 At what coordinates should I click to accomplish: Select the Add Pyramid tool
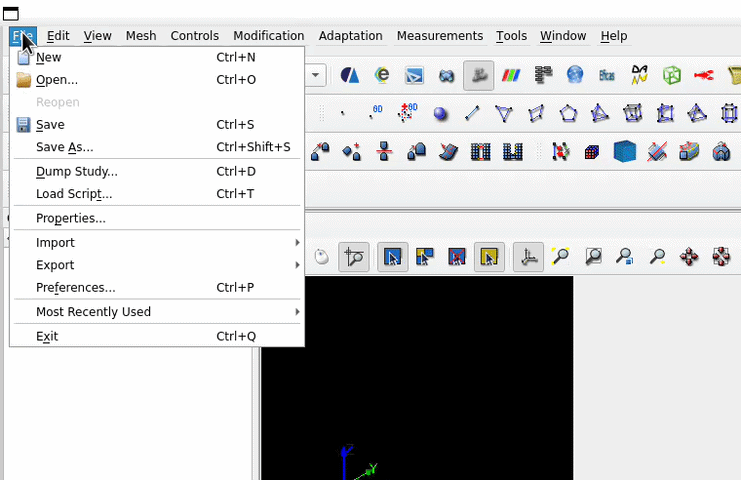697,113
